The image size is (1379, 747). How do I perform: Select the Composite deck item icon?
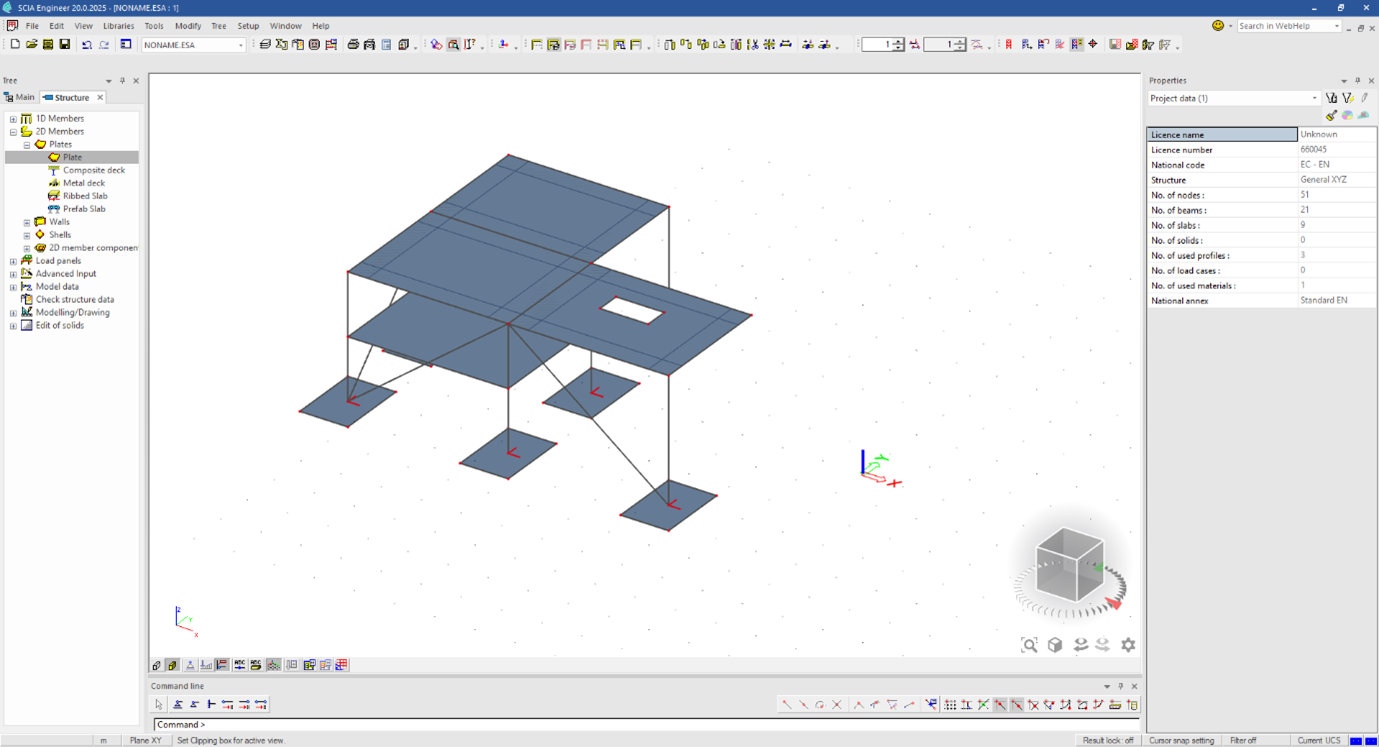[x=54, y=170]
